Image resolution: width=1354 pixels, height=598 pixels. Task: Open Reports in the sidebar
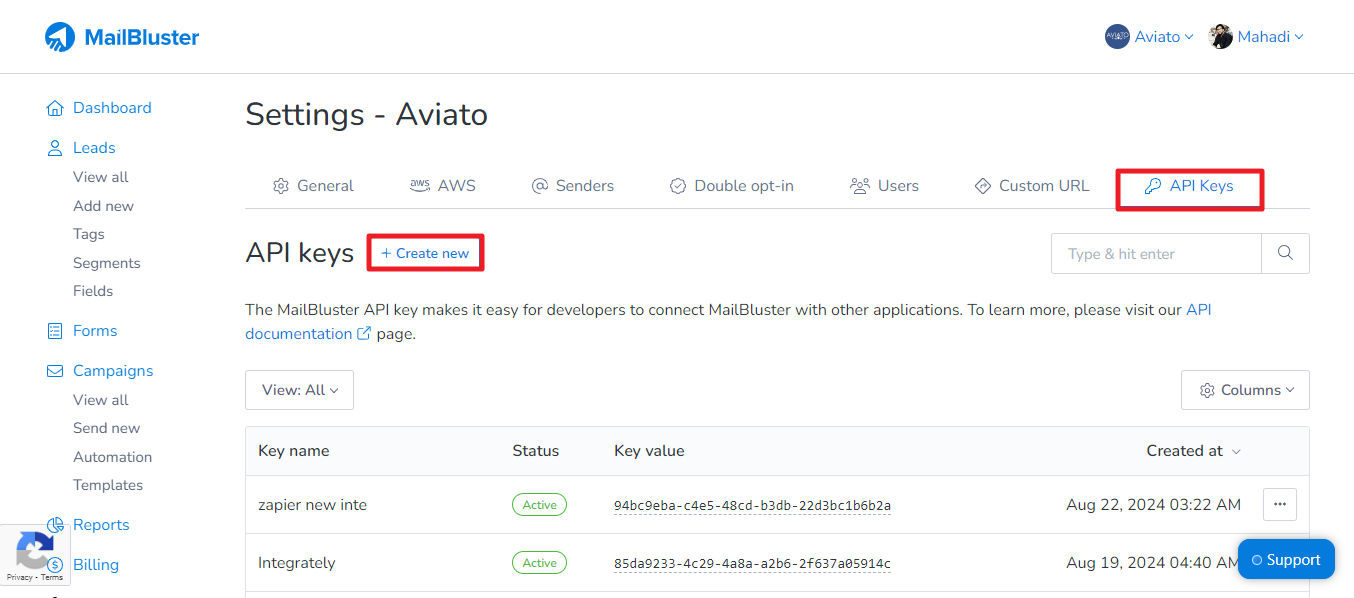pos(101,525)
